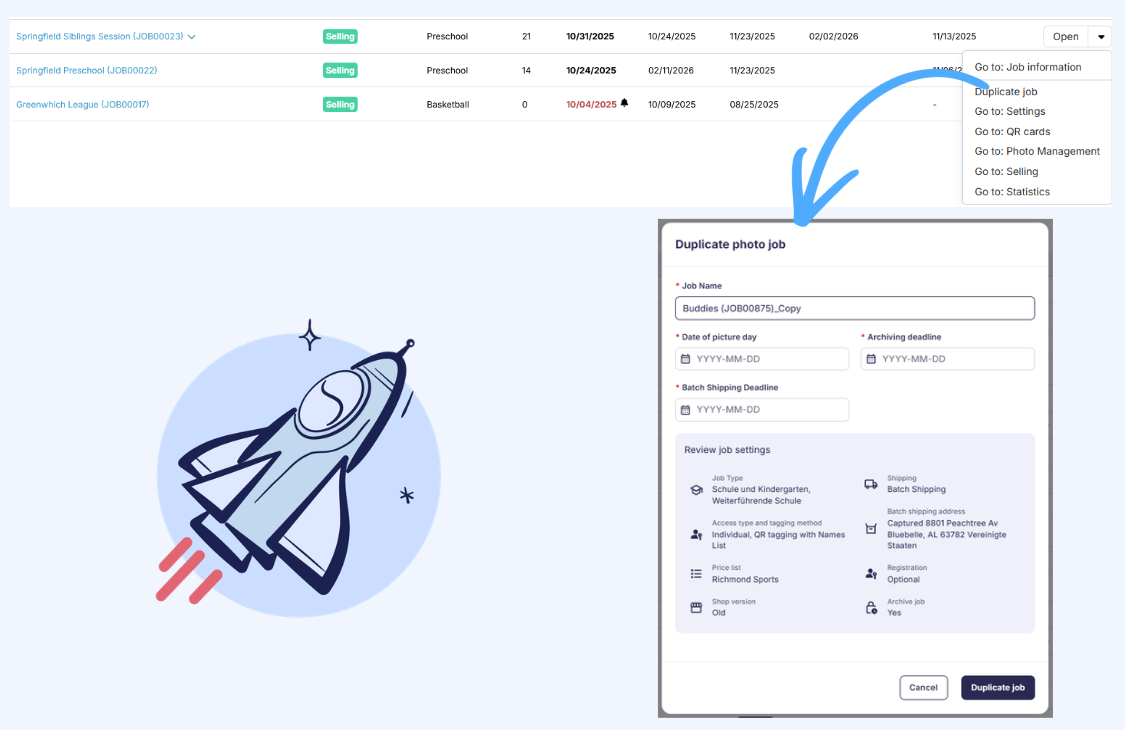
Task: Select Duplicate job from the menu
Action: coord(1006,92)
